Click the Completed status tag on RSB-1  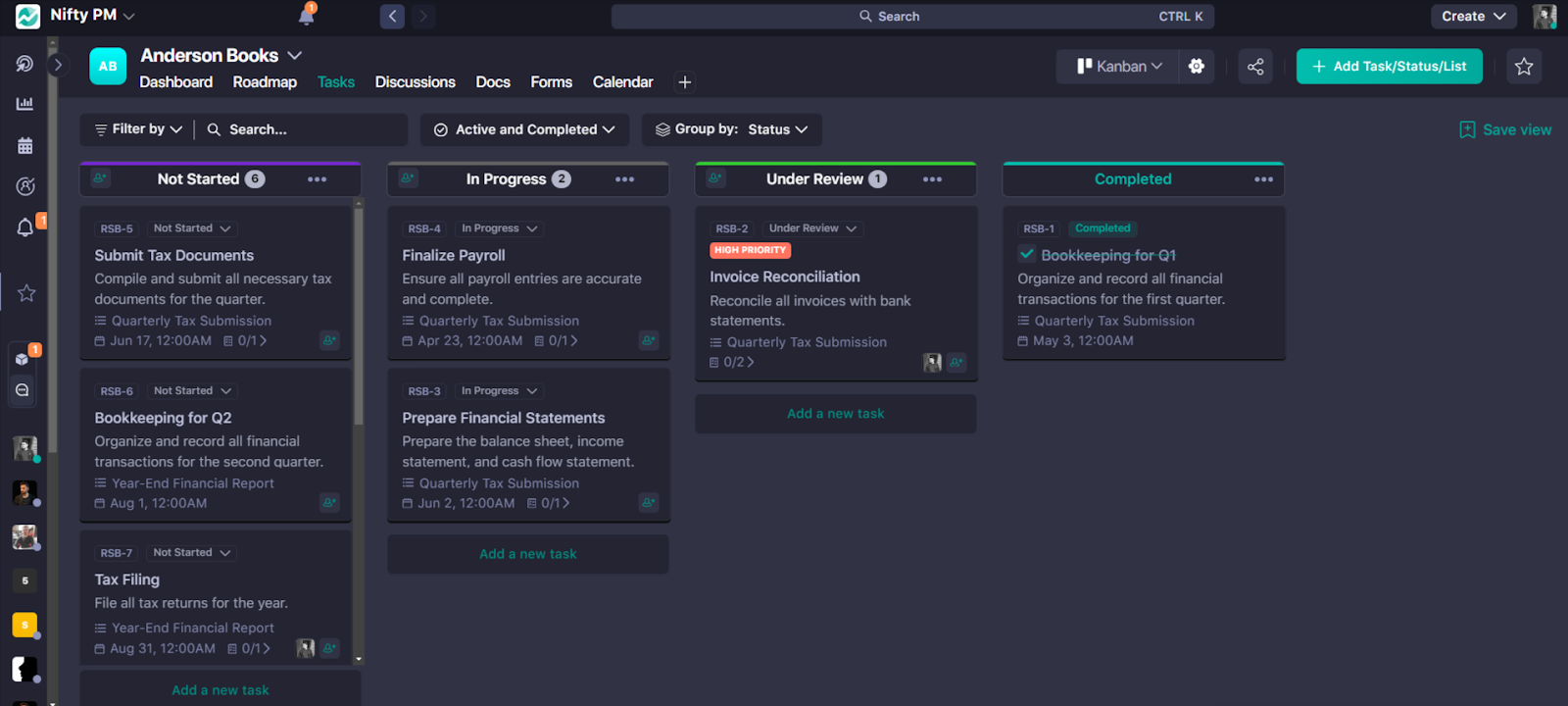click(x=1102, y=228)
